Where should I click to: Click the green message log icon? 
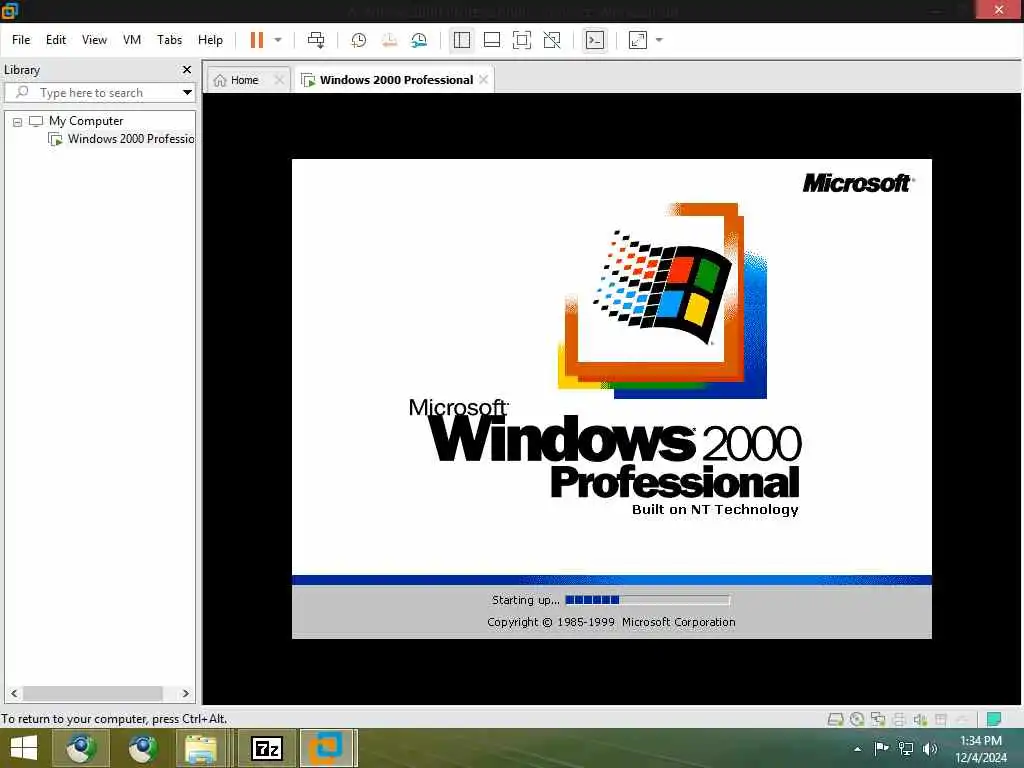coord(994,719)
